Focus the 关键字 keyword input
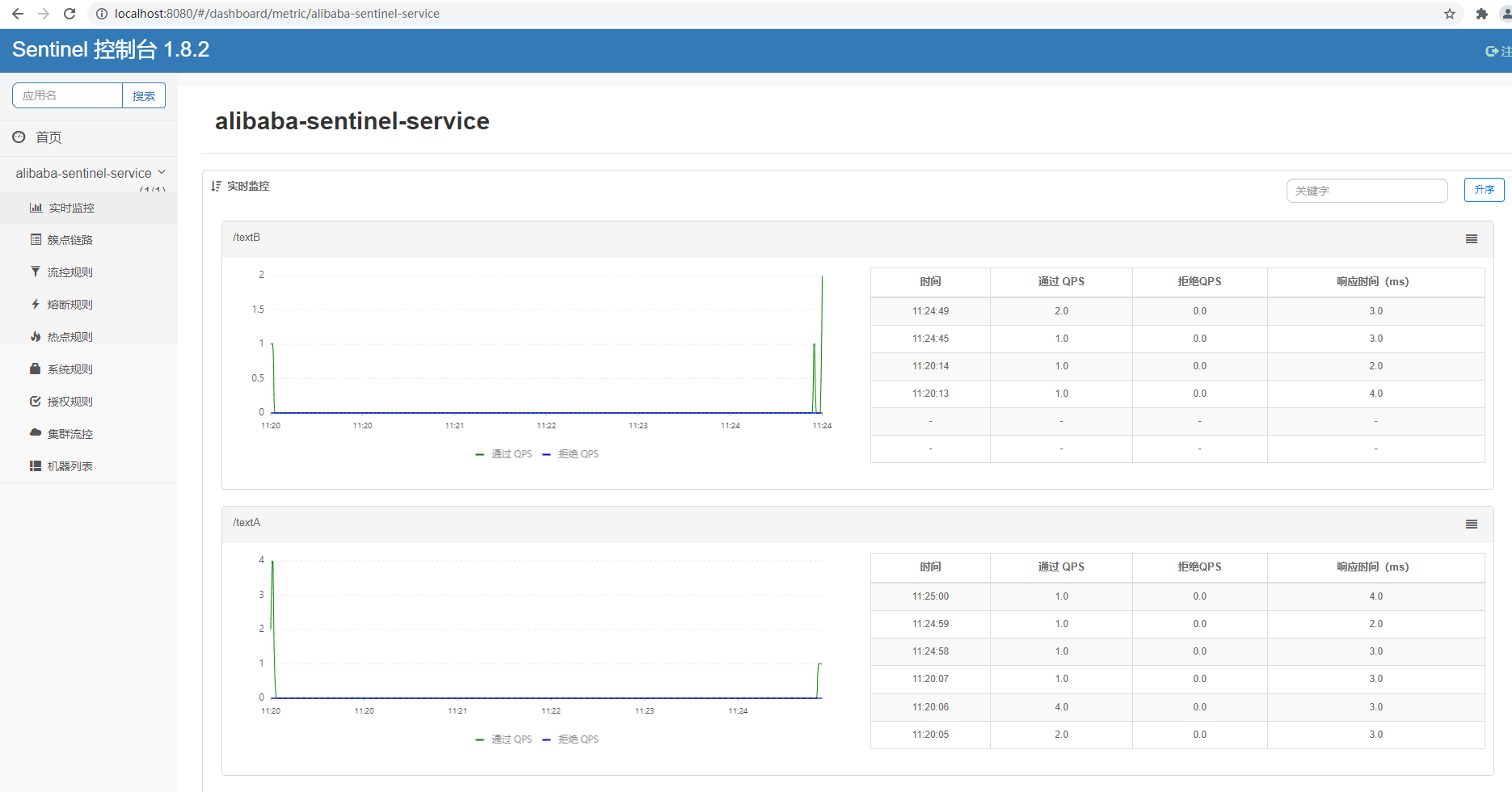This screenshot has width=1512, height=792. pyautogui.click(x=1367, y=191)
